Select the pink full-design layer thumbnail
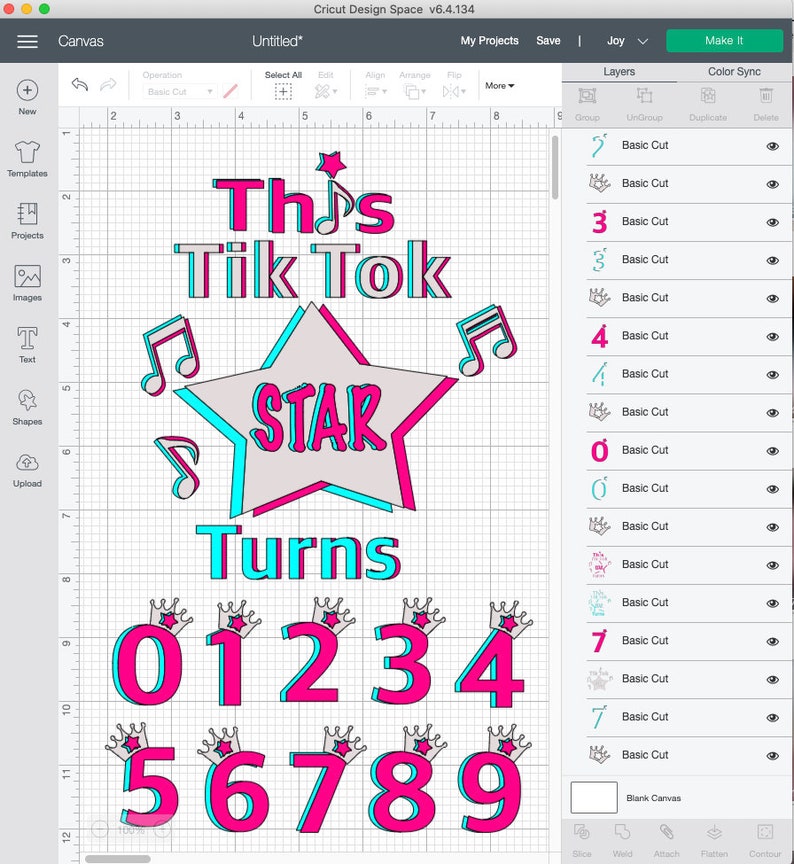Screen dimensions: 794x864 [599, 564]
